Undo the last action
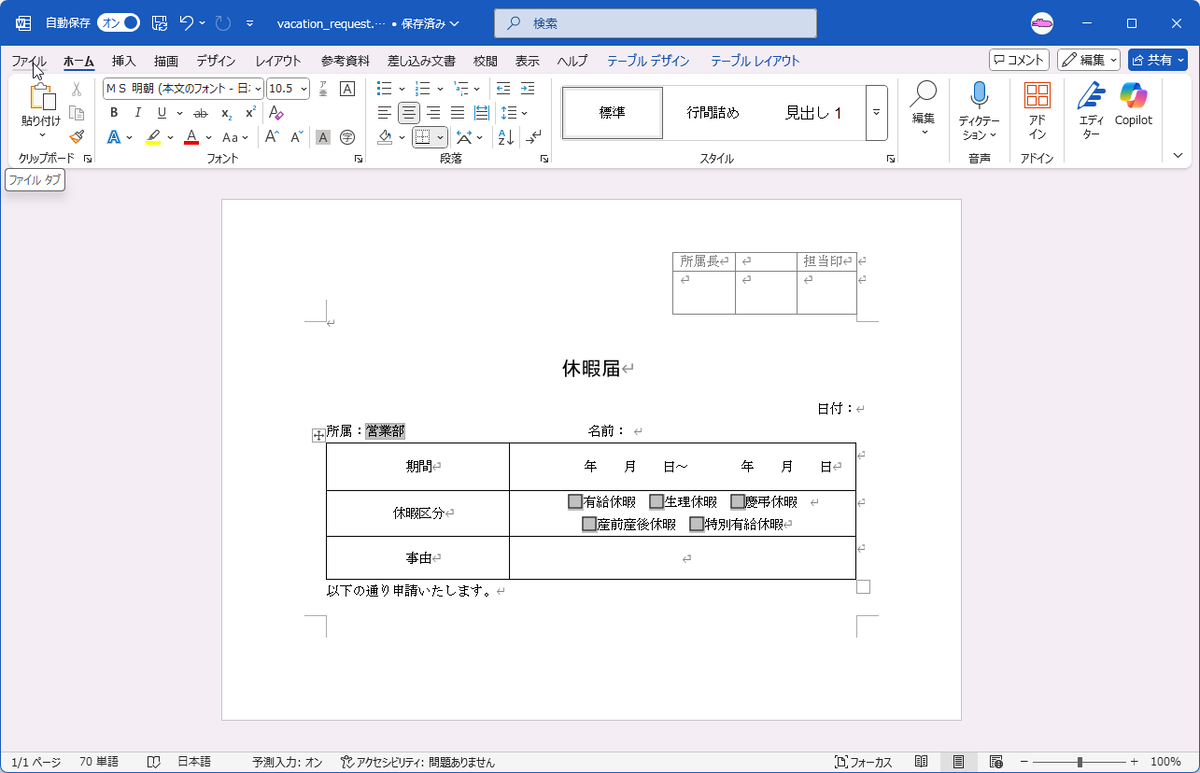 pyautogui.click(x=187, y=22)
